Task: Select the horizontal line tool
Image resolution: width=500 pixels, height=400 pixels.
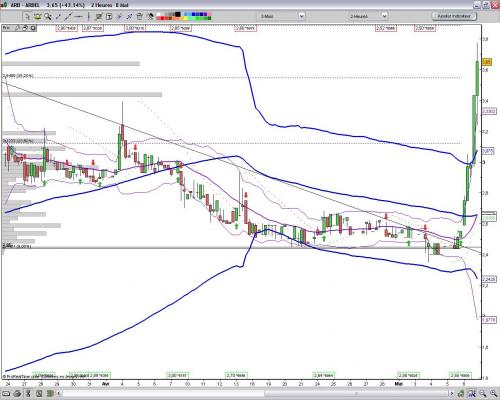Action: [78, 16]
